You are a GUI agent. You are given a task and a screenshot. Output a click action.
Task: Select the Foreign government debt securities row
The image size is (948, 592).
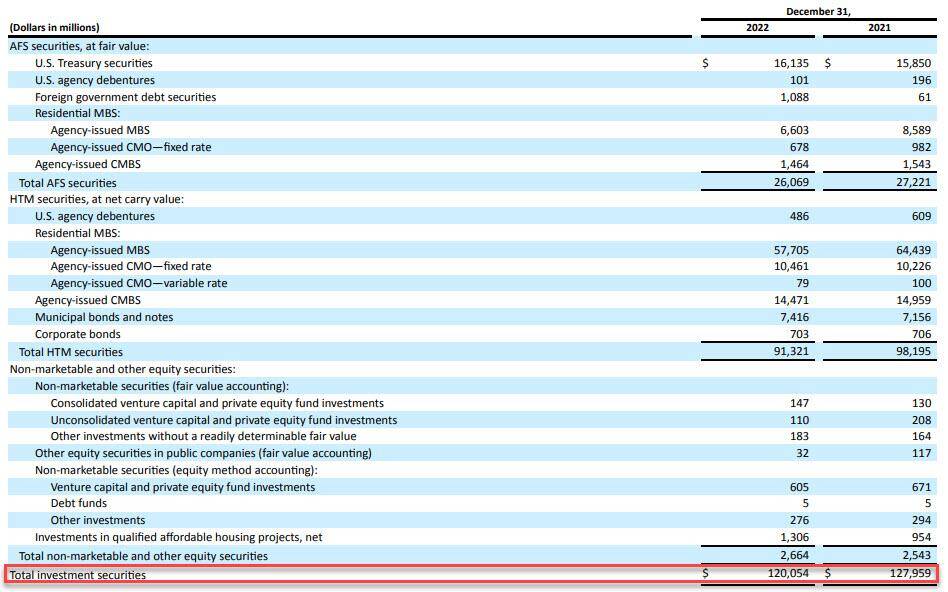coord(125,97)
